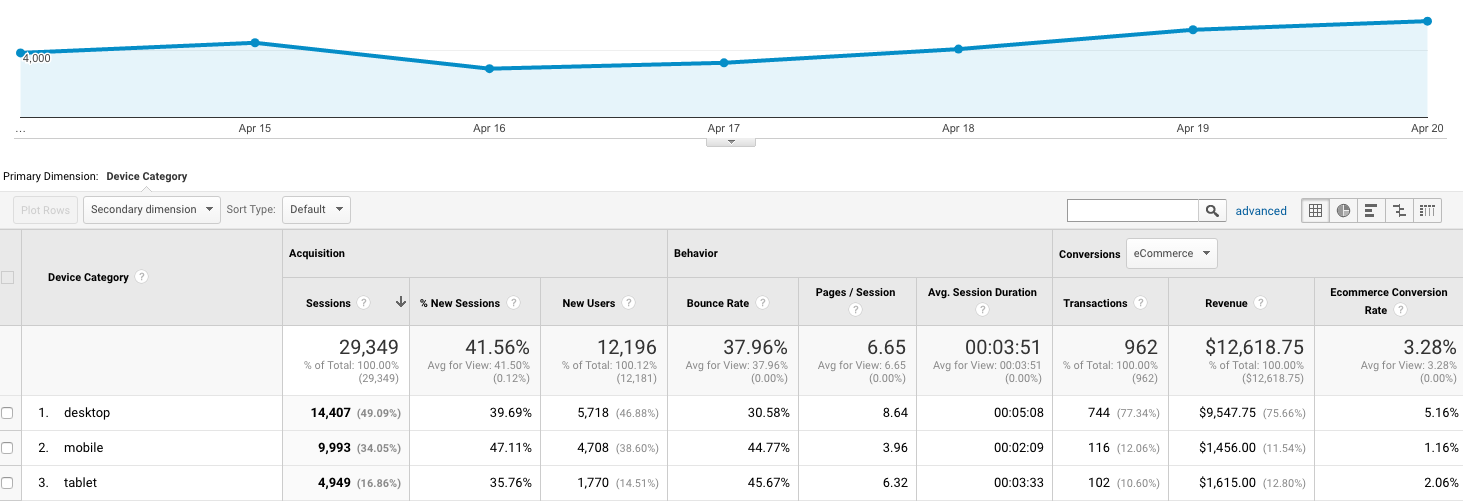Click the Apr 15 data point on chart
Viewport: 1463px width, 503px height.
click(256, 43)
